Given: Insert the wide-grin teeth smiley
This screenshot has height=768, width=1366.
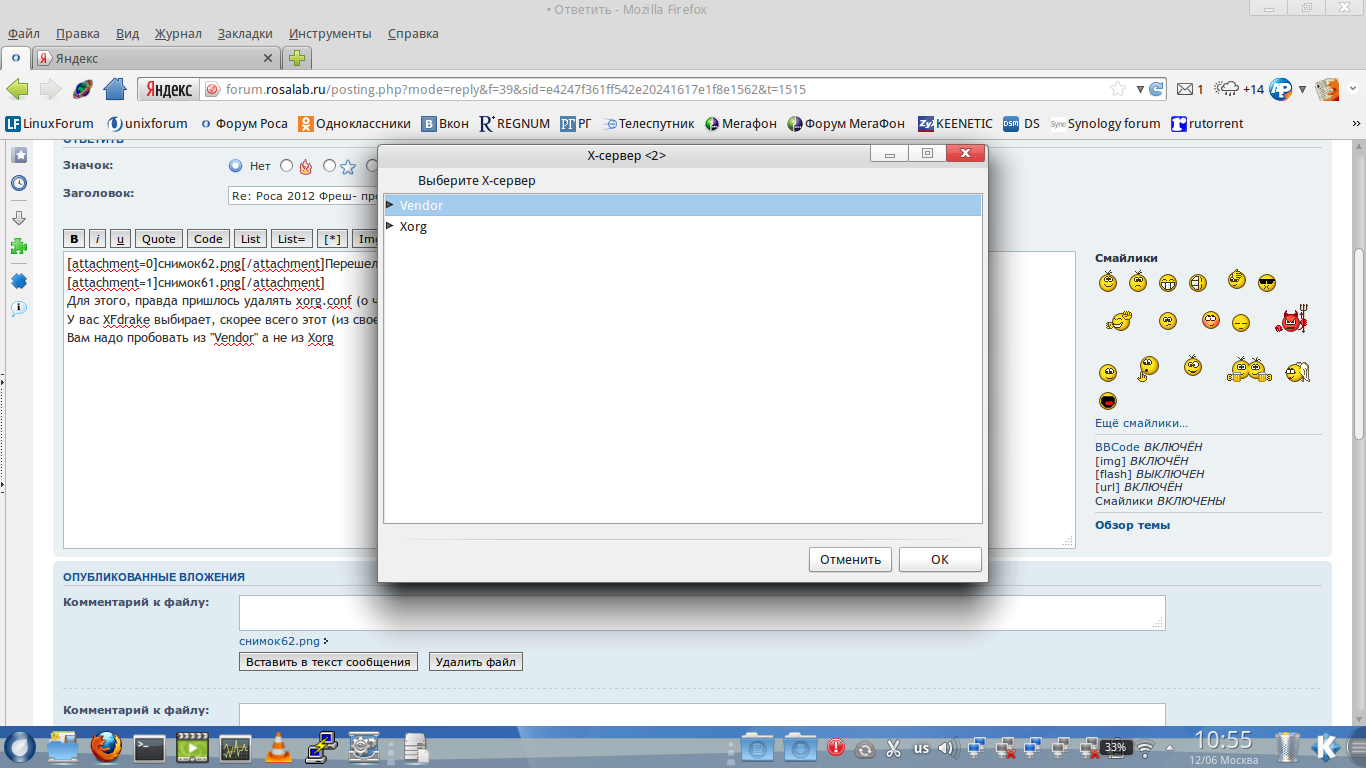Looking at the screenshot, I should coord(1168,283).
